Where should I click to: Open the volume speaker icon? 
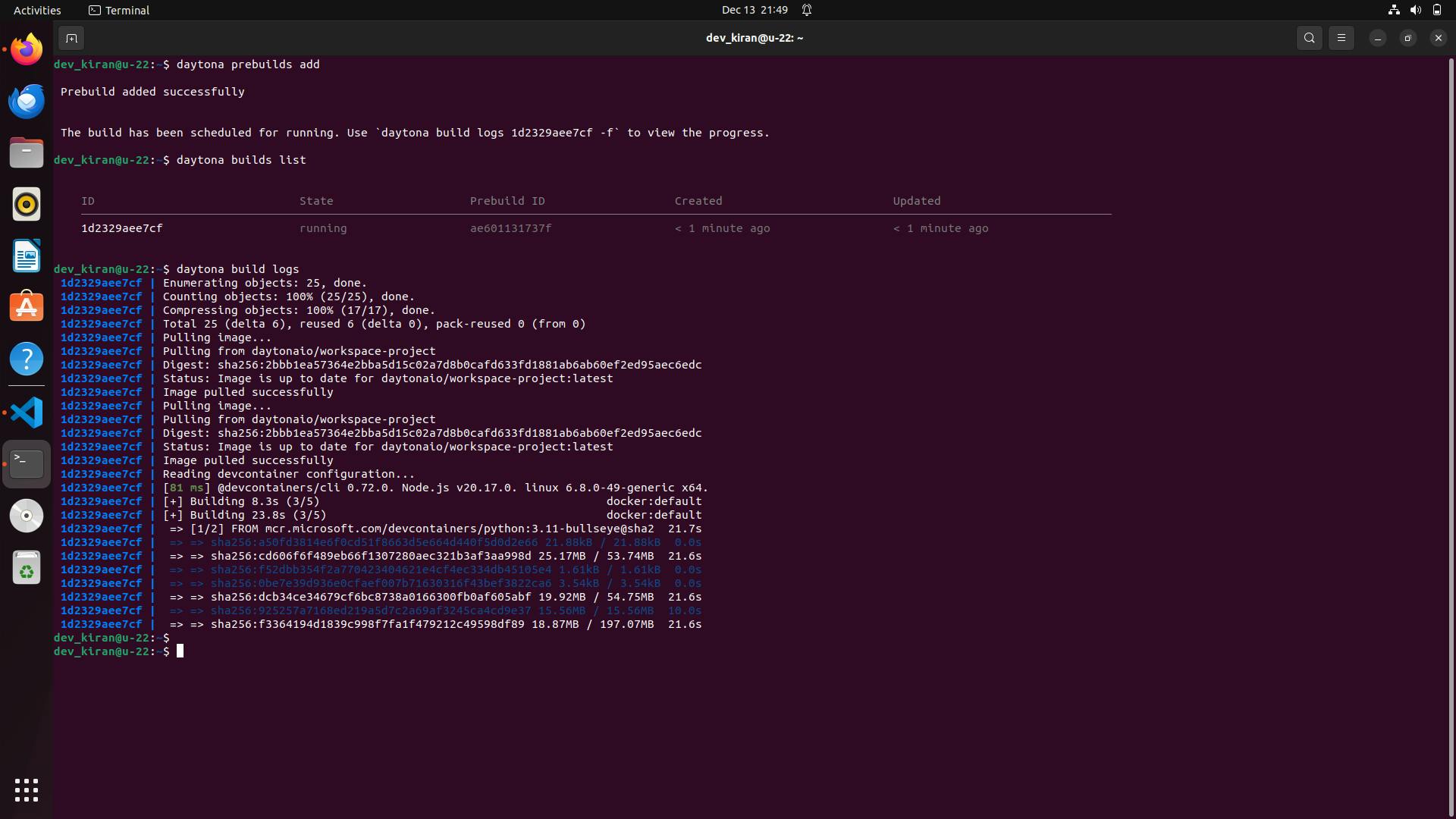(x=1415, y=10)
